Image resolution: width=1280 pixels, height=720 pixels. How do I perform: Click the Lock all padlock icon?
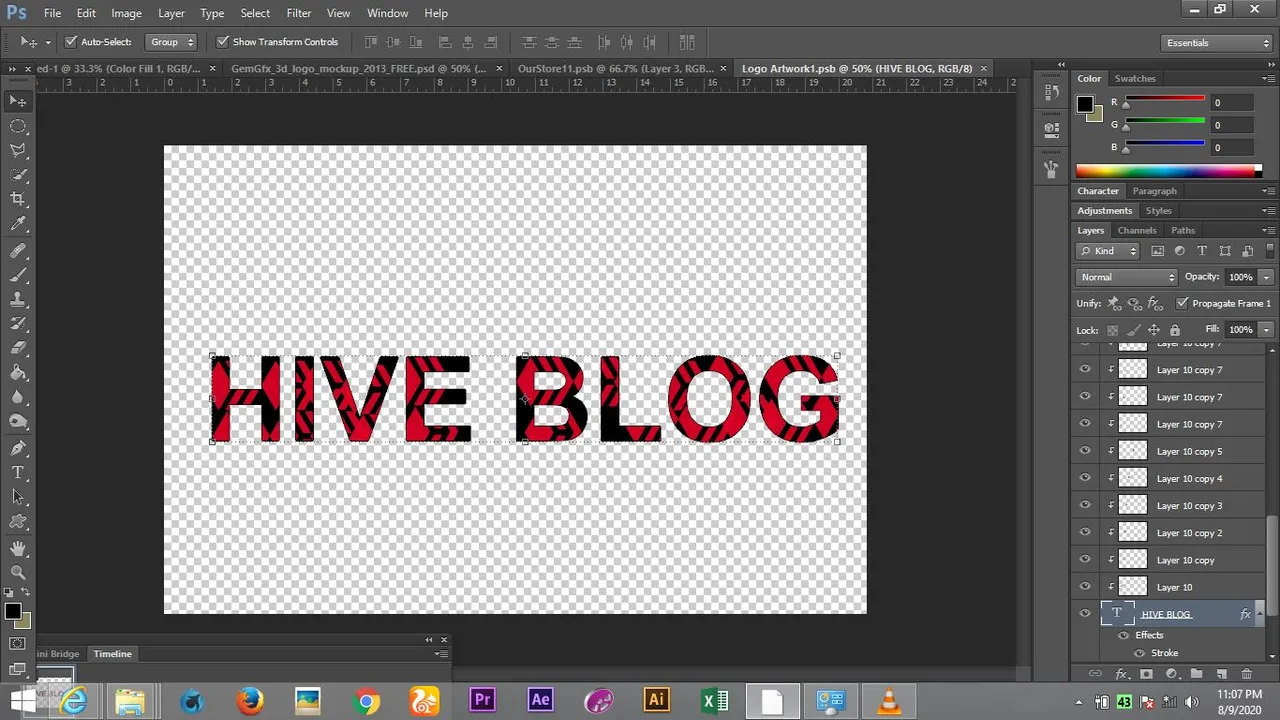pos(1175,330)
